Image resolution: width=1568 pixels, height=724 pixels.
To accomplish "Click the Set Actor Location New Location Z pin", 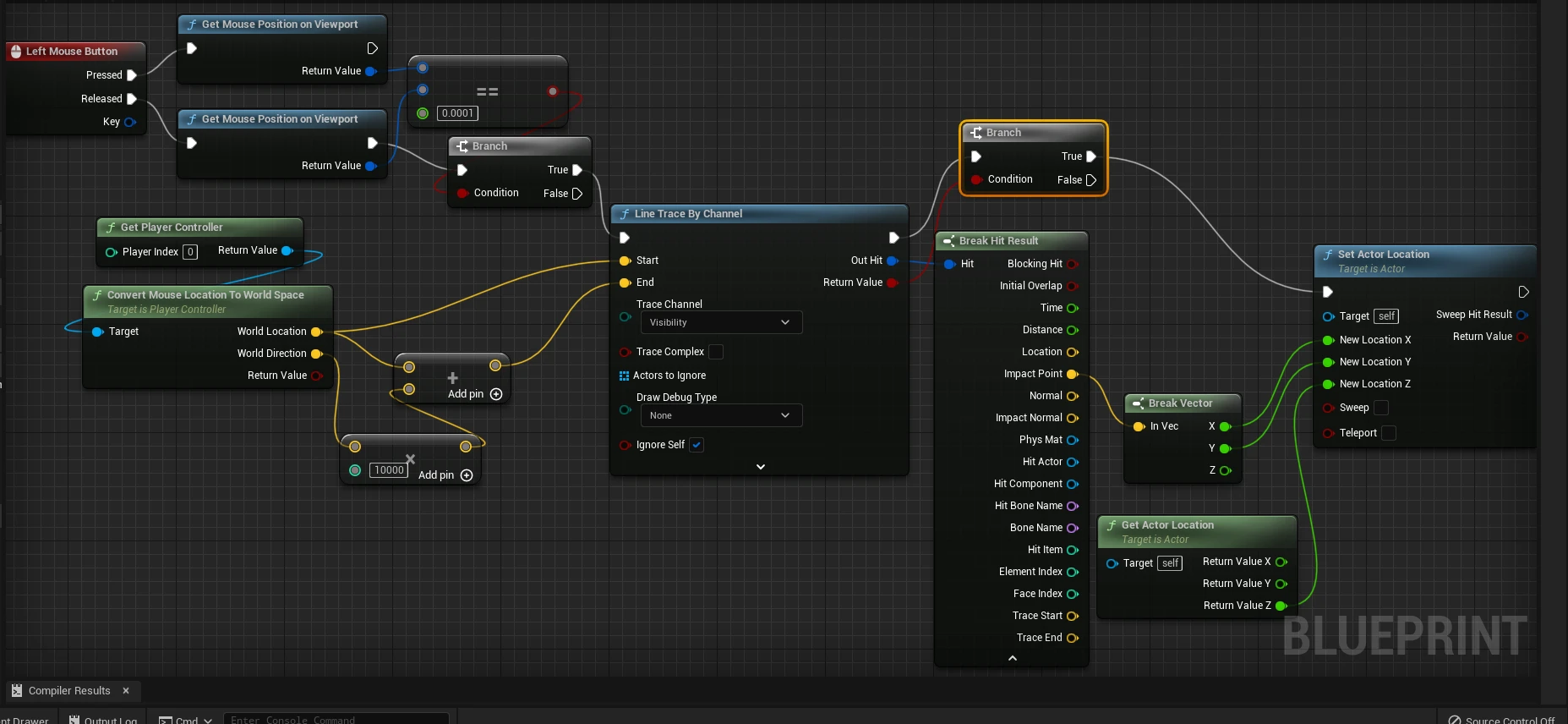I will 1329,384.
